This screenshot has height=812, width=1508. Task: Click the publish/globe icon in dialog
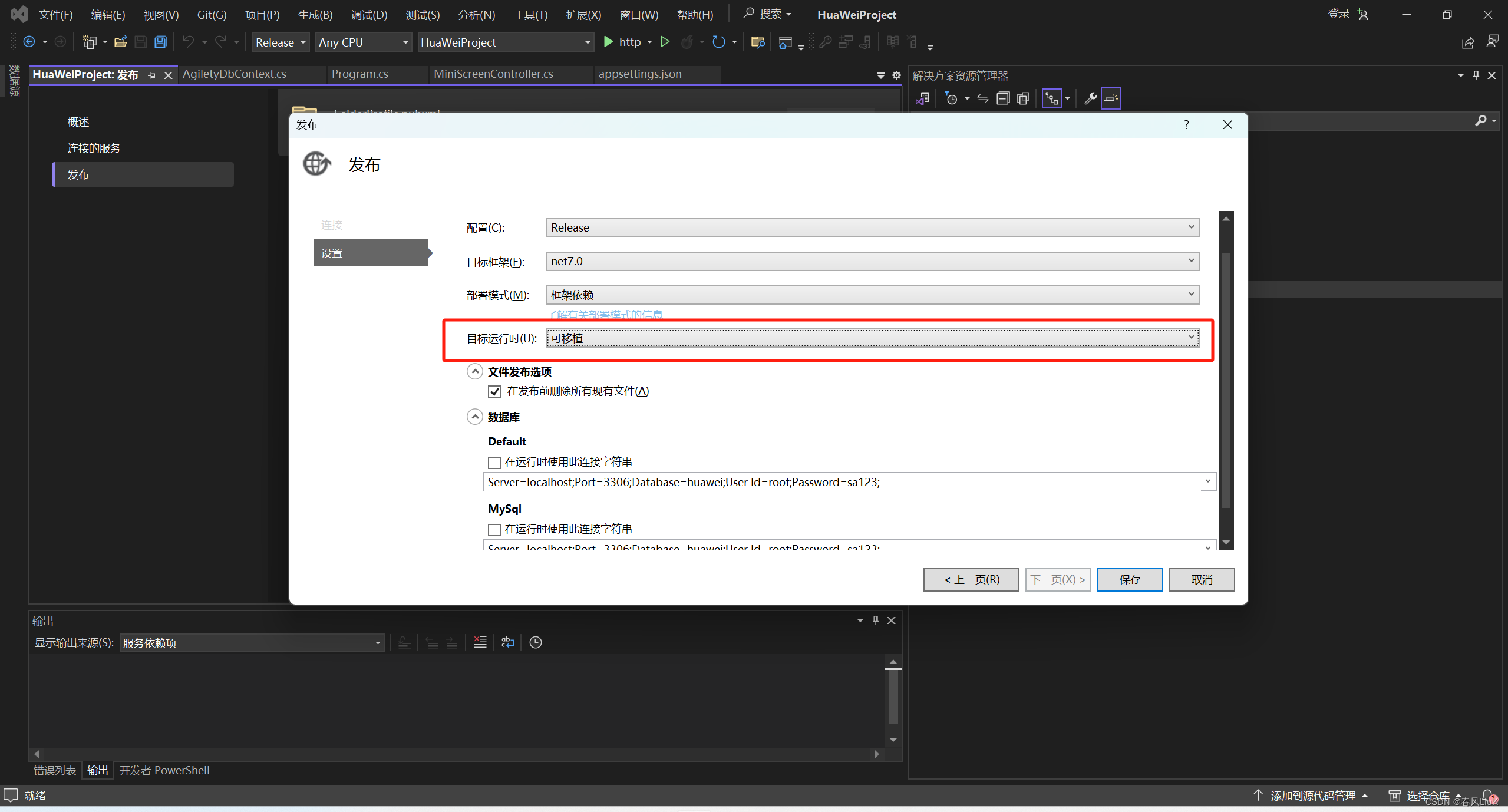click(x=316, y=163)
